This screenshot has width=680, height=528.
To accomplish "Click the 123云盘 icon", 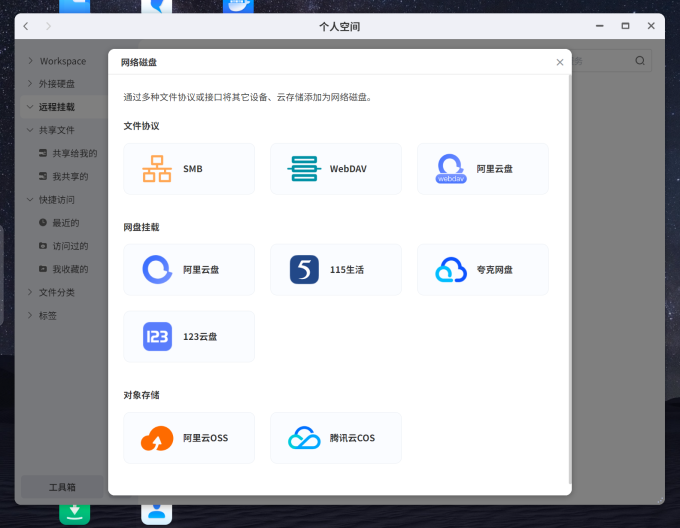I will click(157, 336).
